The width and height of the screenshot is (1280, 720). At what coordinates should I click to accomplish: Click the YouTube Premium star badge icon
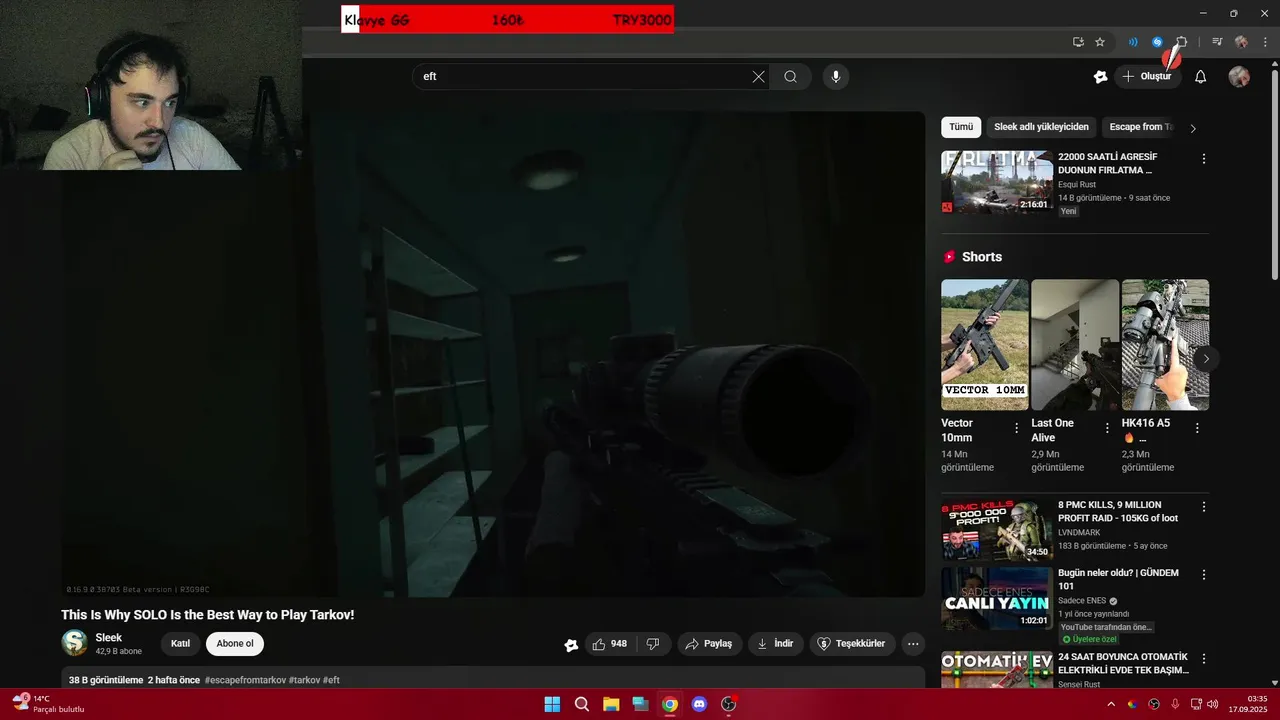pos(1100,77)
